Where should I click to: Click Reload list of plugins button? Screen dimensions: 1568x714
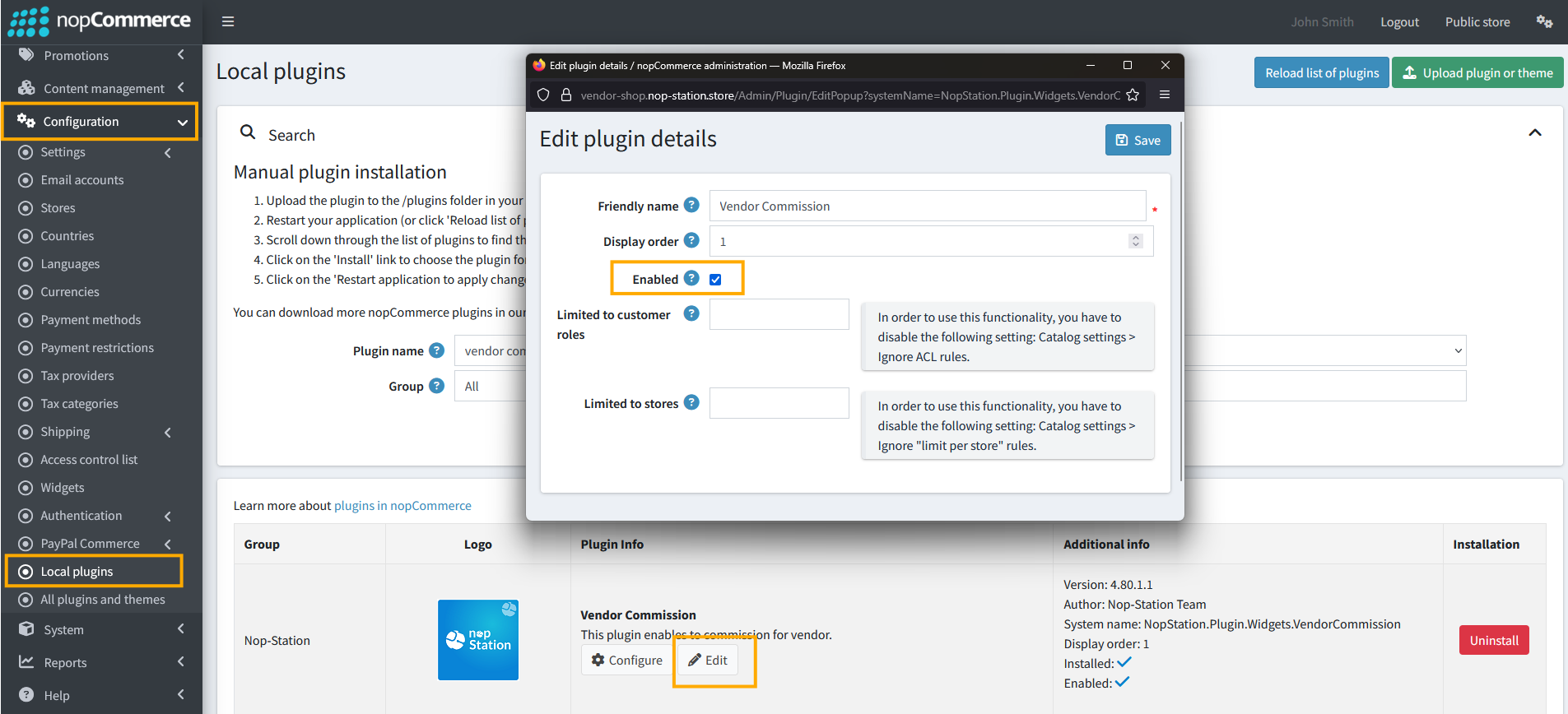pyautogui.click(x=1322, y=72)
